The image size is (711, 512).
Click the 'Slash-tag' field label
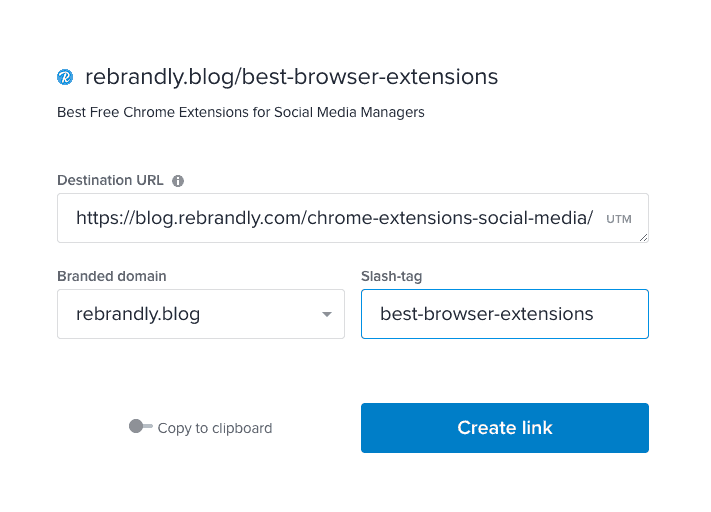tap(392, 276)
